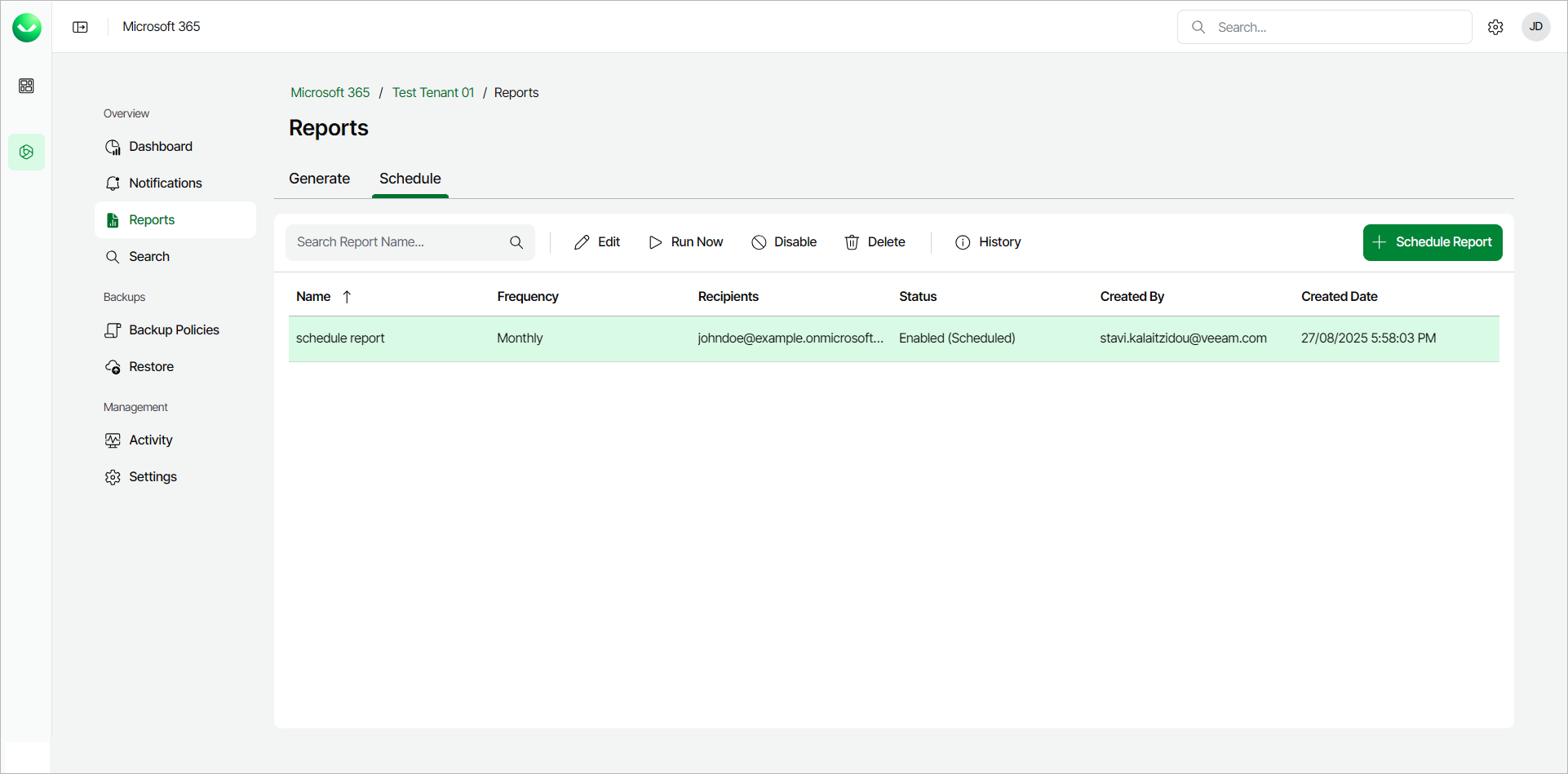Follow the Test Tenant 01 breadcrumb link
Screen dimensions: 1568x774
433,93
